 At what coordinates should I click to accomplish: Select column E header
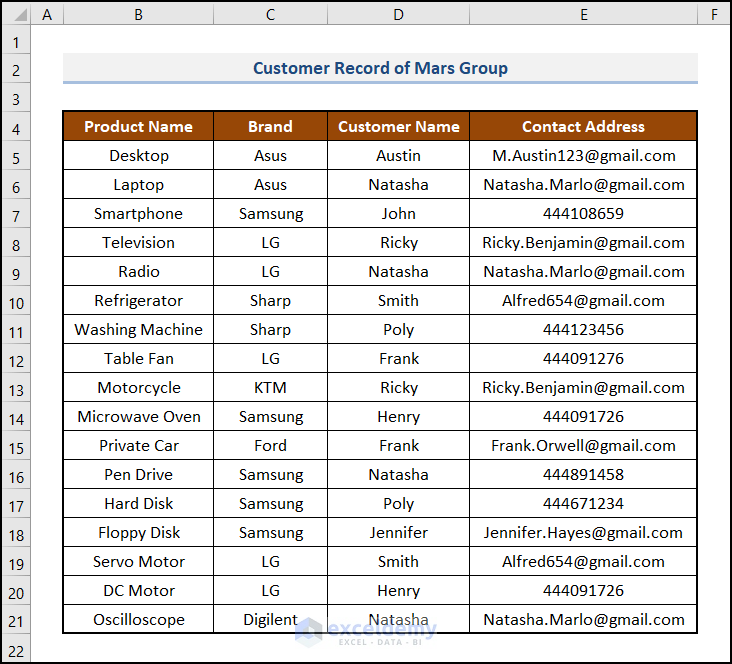[x=583, y=15]
